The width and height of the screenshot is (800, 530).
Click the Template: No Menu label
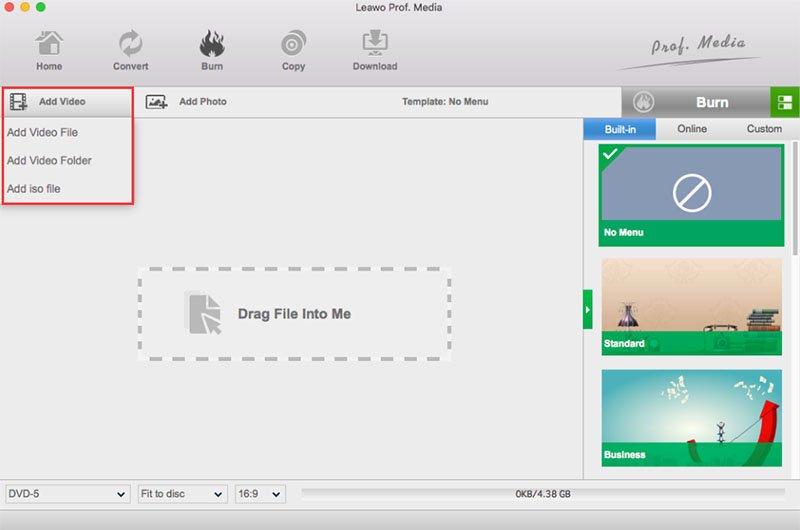(445, 102)
